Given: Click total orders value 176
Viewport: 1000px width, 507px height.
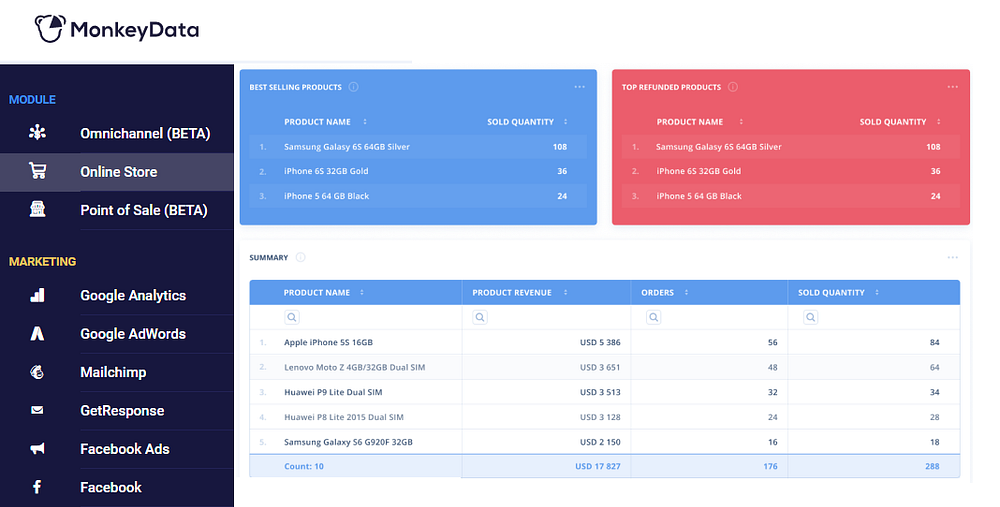Looking at the screenshot, I should pyautogui.click(x=770, y=466).
